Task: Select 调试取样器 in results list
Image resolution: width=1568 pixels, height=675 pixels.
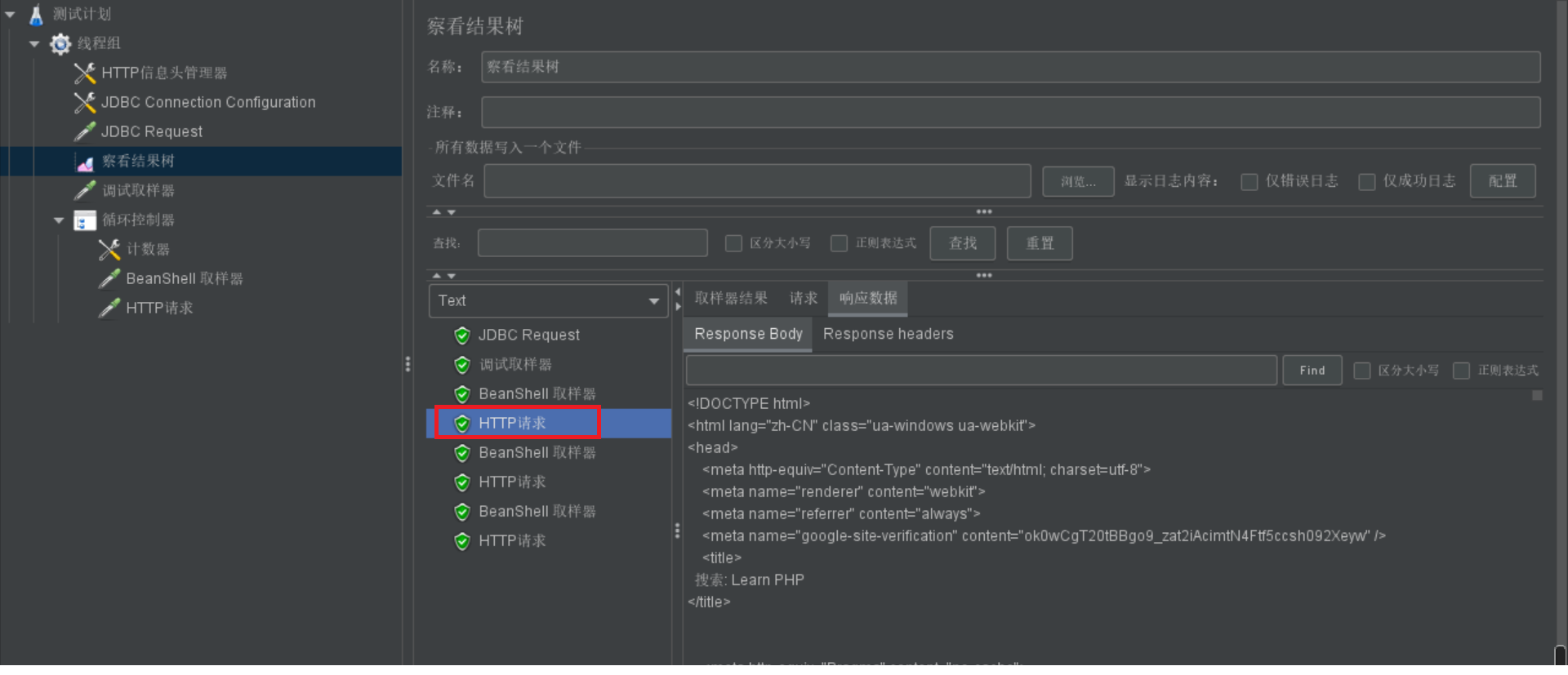Action: coord(514,365)
